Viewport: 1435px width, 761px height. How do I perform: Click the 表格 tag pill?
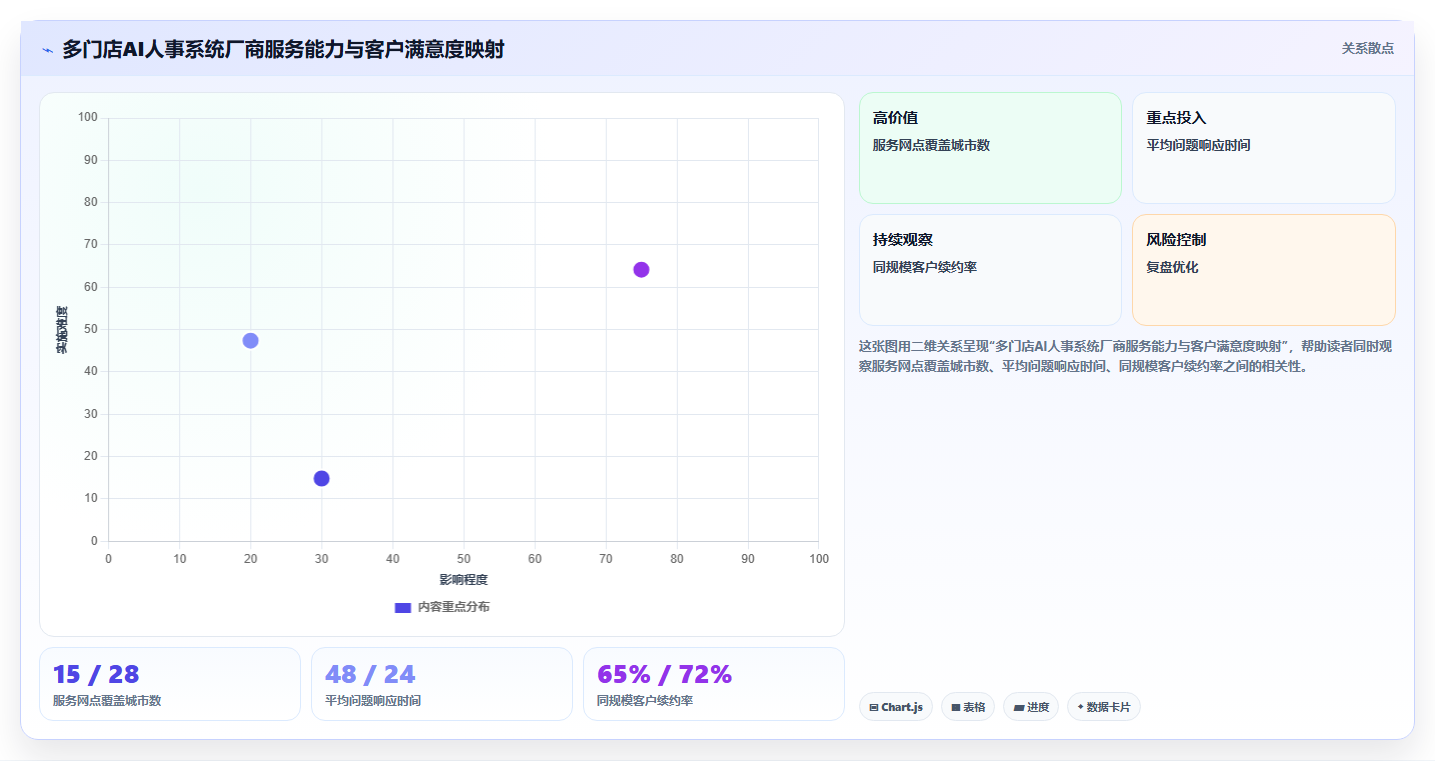[x=968, y=707]
